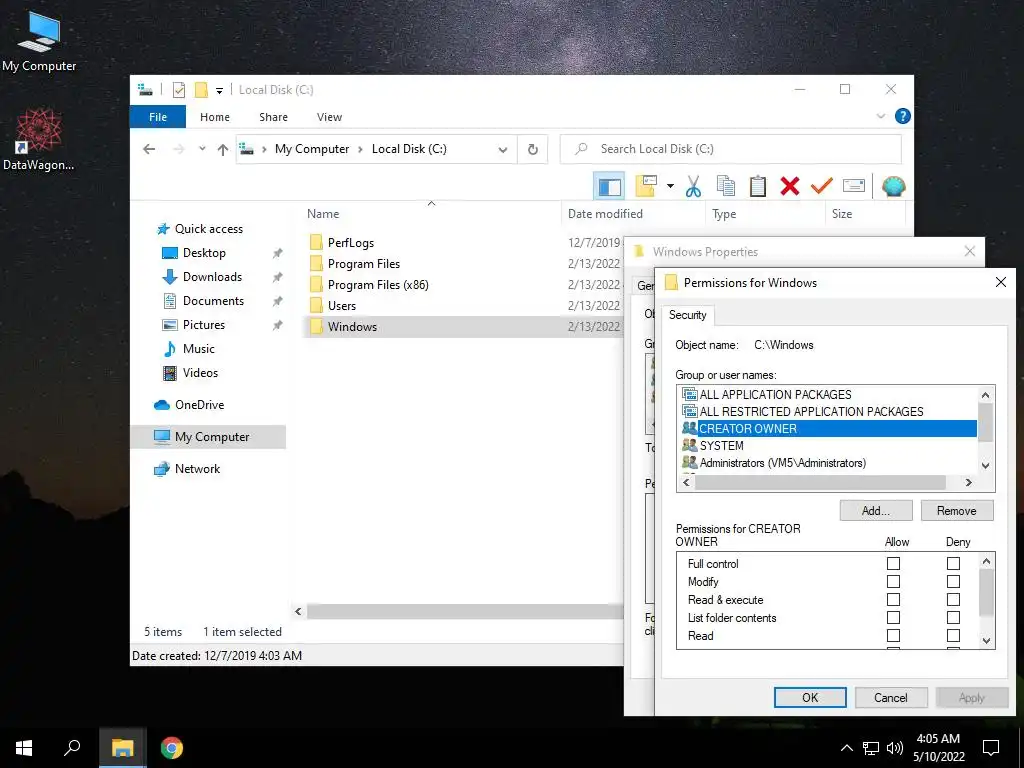Allow Full control for CREATOR OWNER
The height and width of the screenshot is (768, 1024).
(893, 563)
